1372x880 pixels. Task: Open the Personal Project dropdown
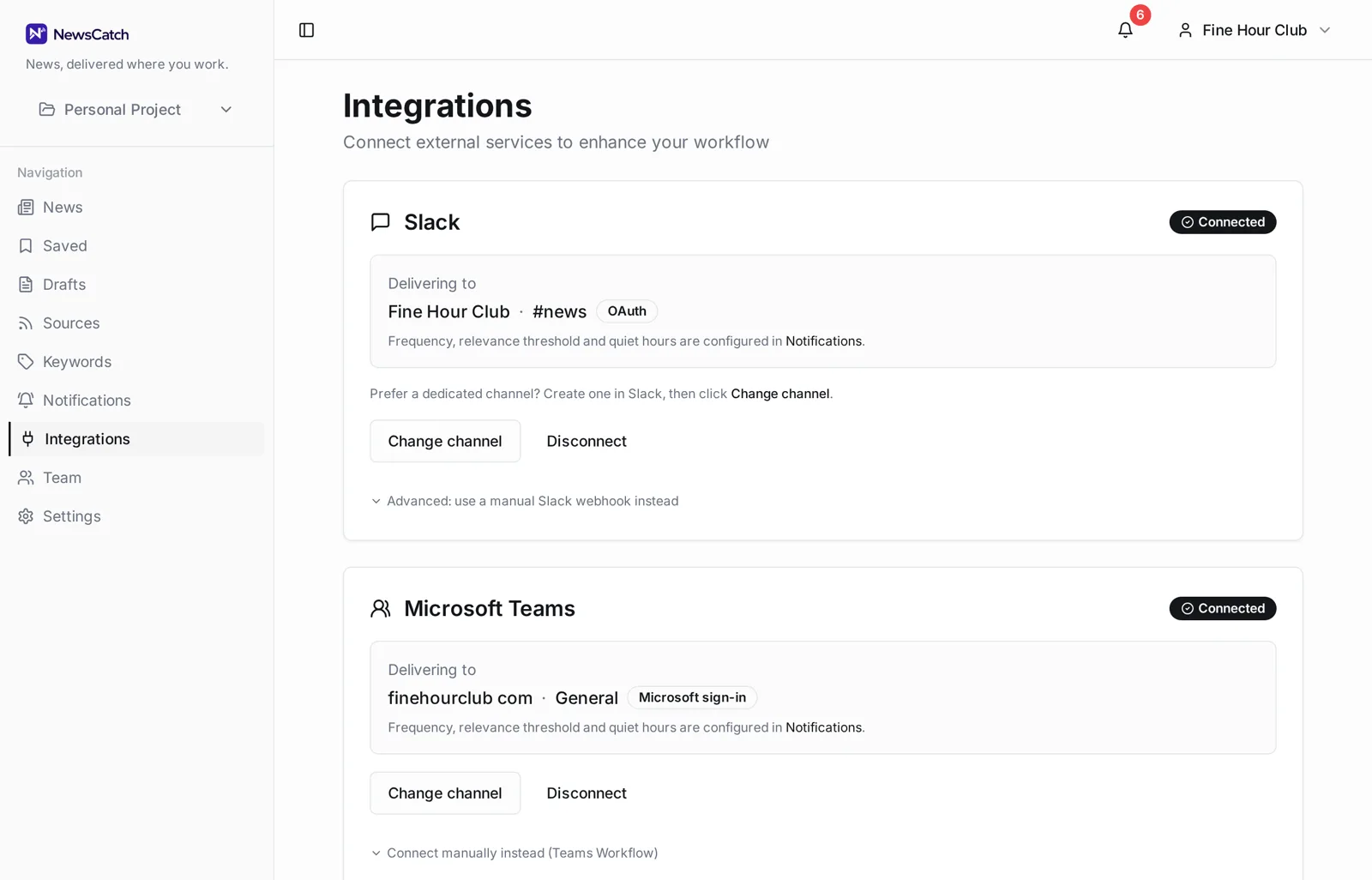pos(136,110)
